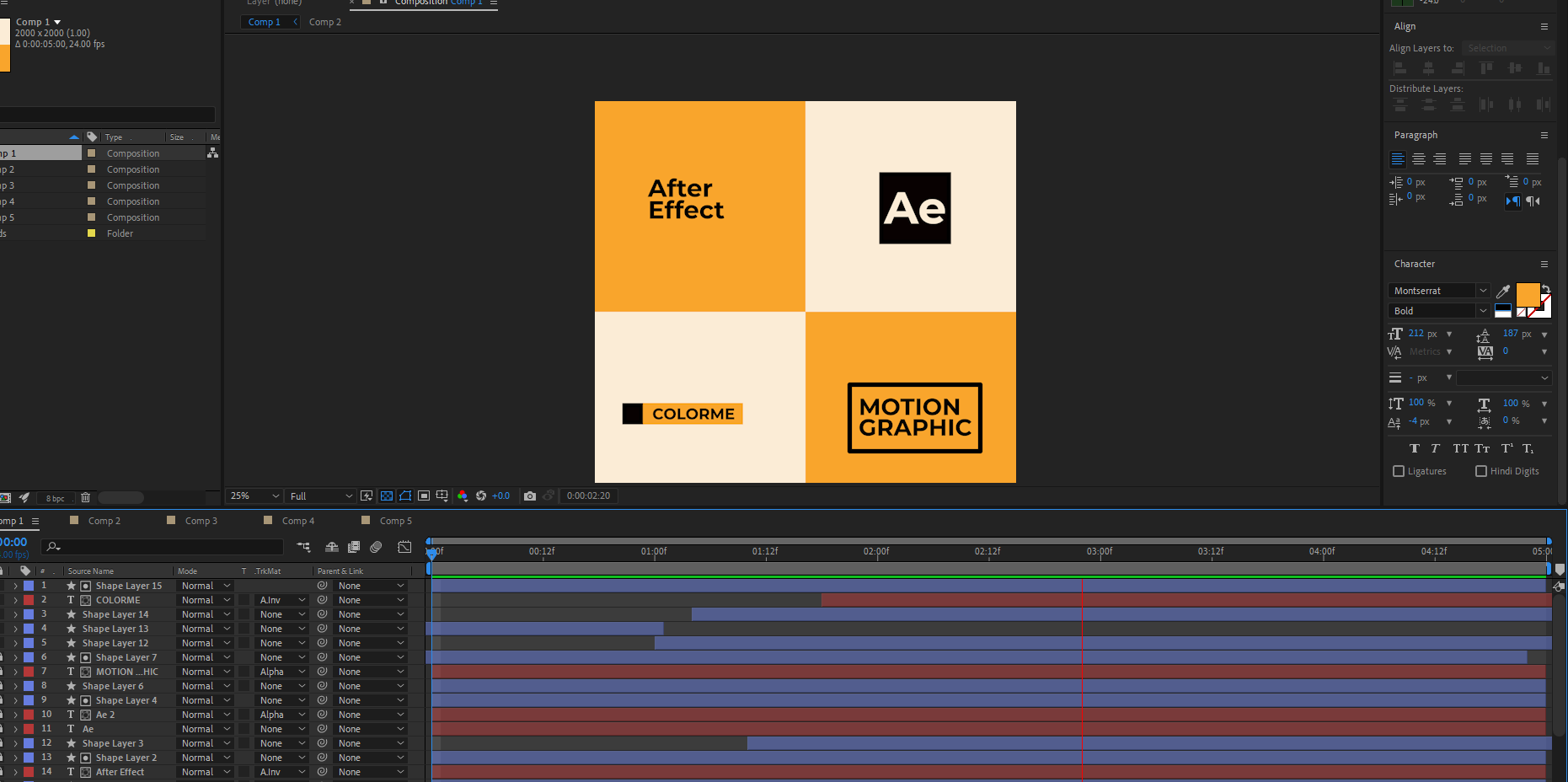Open the Full resolution dropdown
Screen dimensions: 1568x782
(320, 496)
